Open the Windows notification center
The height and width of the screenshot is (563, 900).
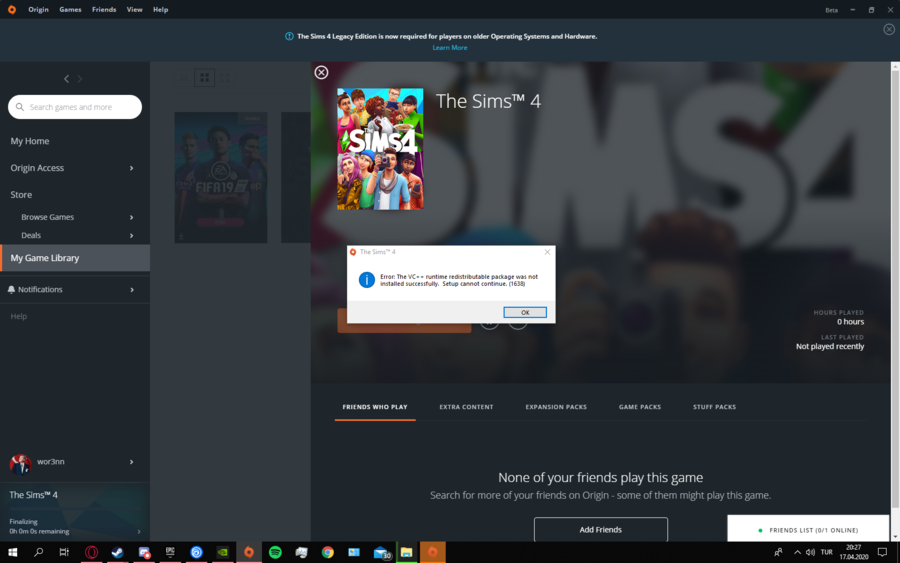pyautogui.click(x=882, y=552)
